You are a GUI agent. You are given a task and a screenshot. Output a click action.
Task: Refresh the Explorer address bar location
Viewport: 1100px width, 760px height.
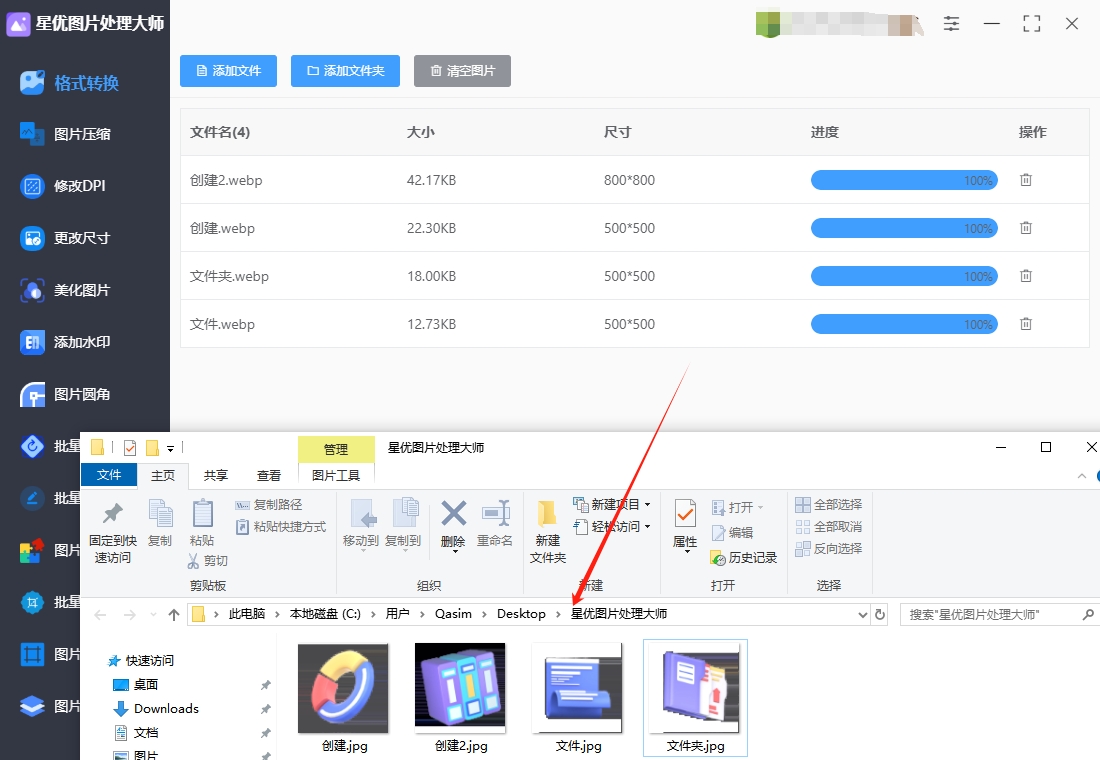click(x=880, y=615)
